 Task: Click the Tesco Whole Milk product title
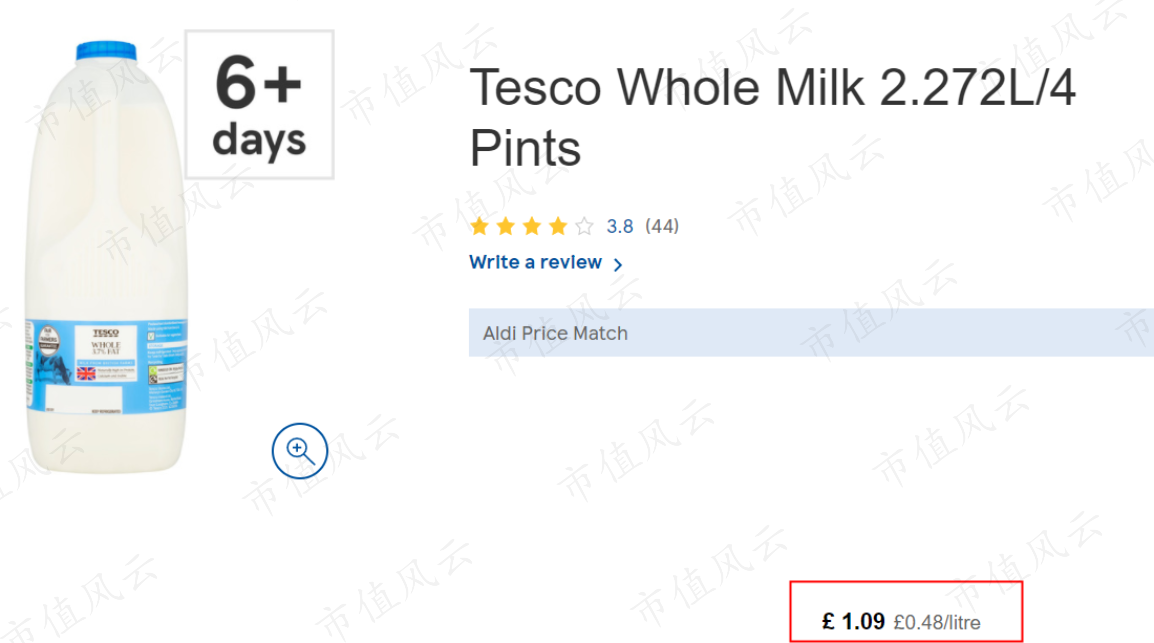(x=773, y=117)
